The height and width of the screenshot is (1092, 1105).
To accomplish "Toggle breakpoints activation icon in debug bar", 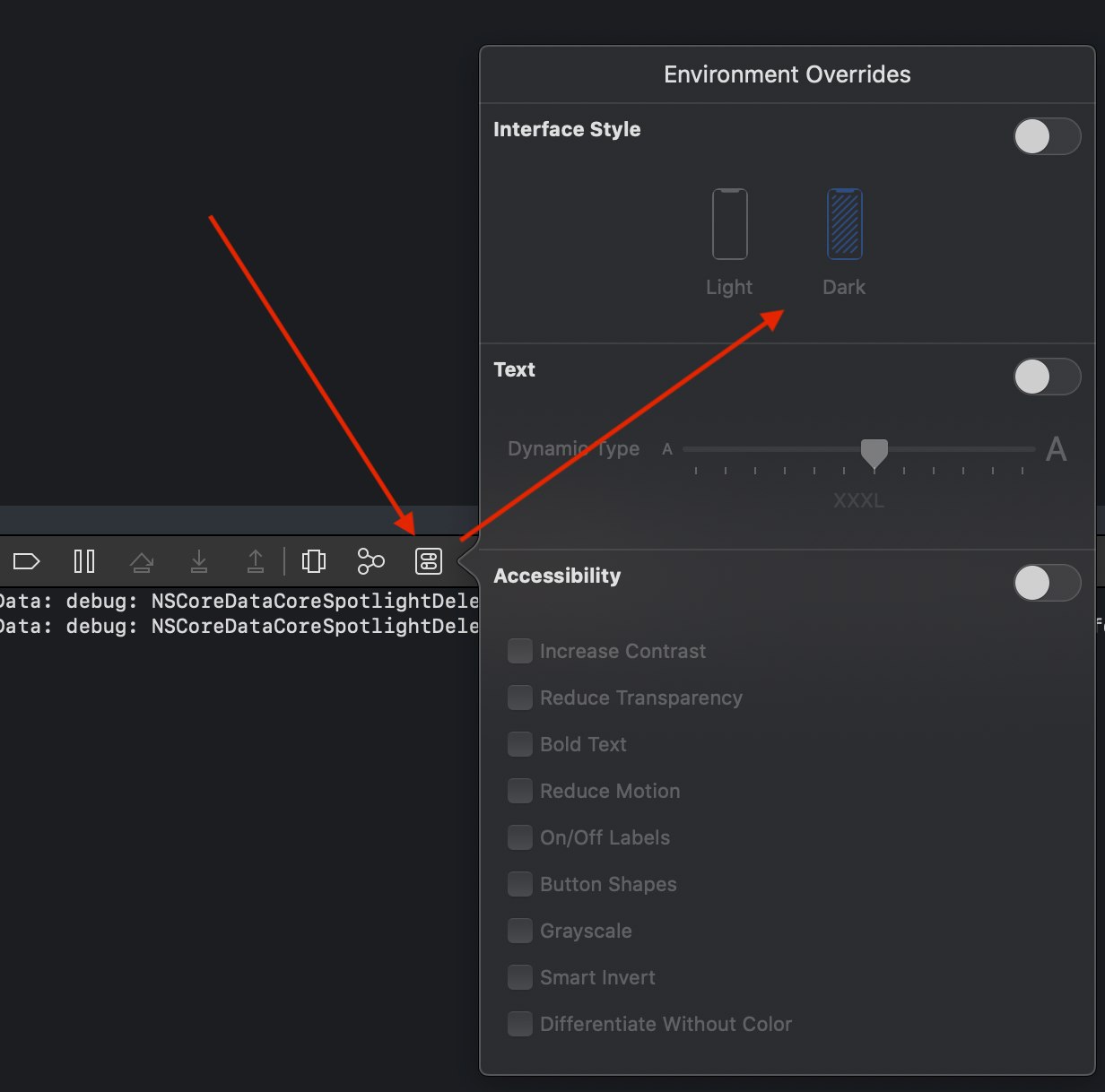I will (27, 562).
